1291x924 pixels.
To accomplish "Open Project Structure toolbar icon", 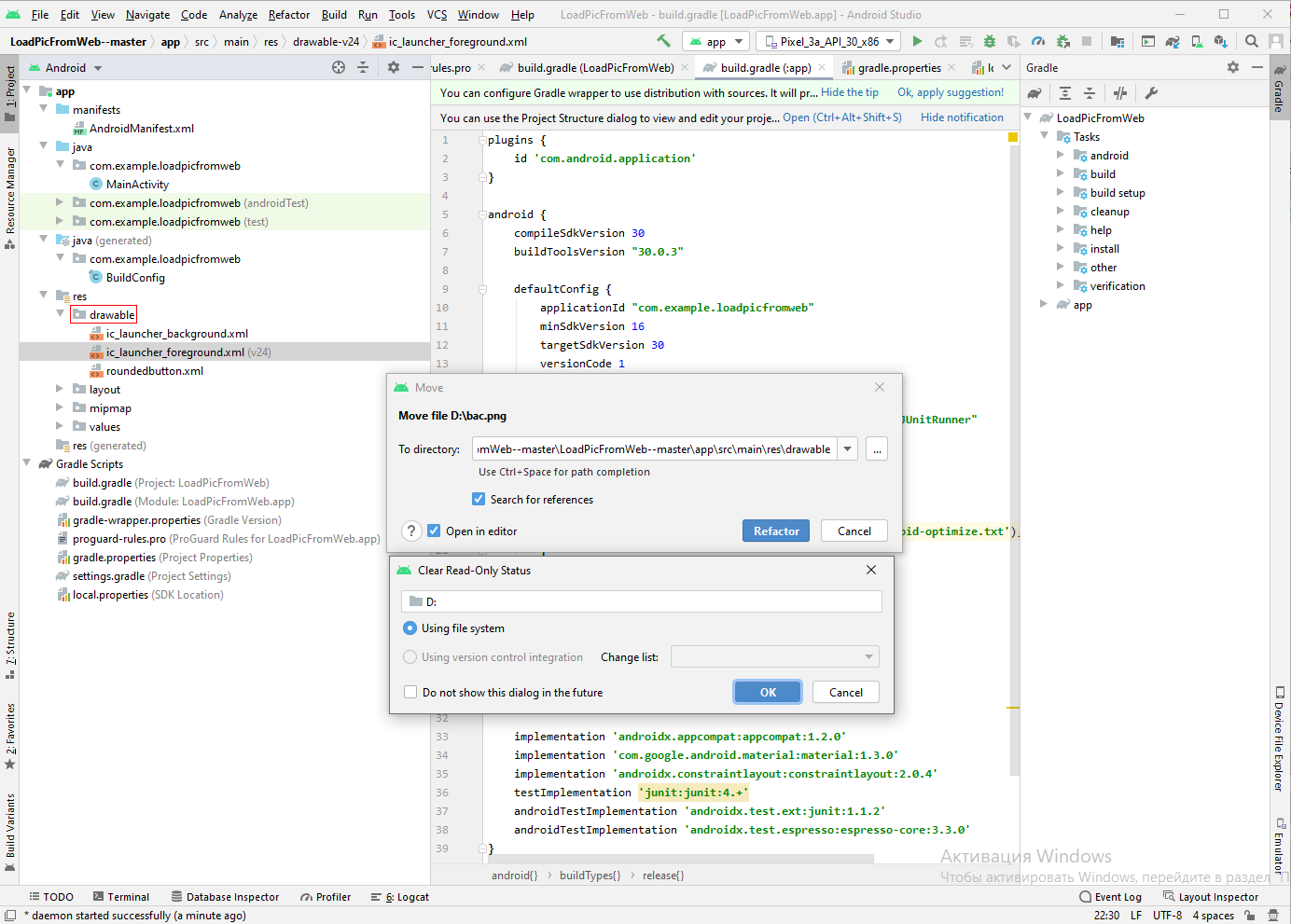I will pos(1117,41).
